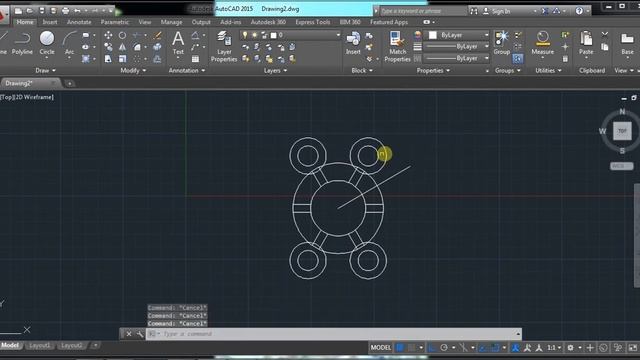Expand the Modify panel
Image resolution: width=640 pixels, height=360 pixels.
pyautogui.click(x=133, y=71)
